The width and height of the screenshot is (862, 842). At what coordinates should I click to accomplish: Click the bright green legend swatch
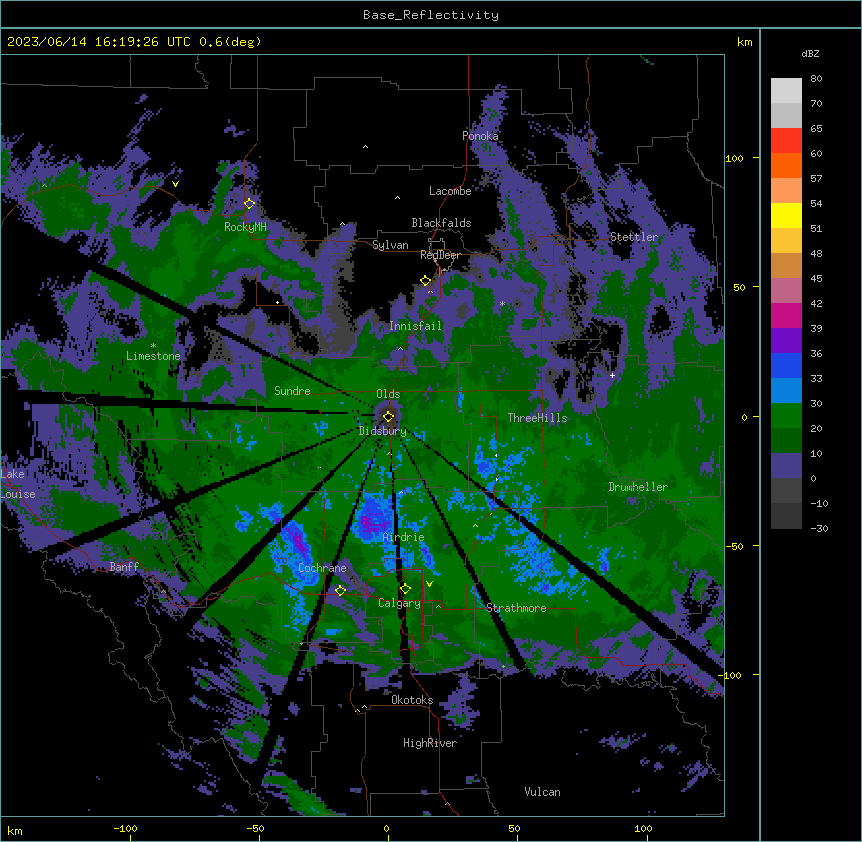pyautogui.click(x=786, y=416)
